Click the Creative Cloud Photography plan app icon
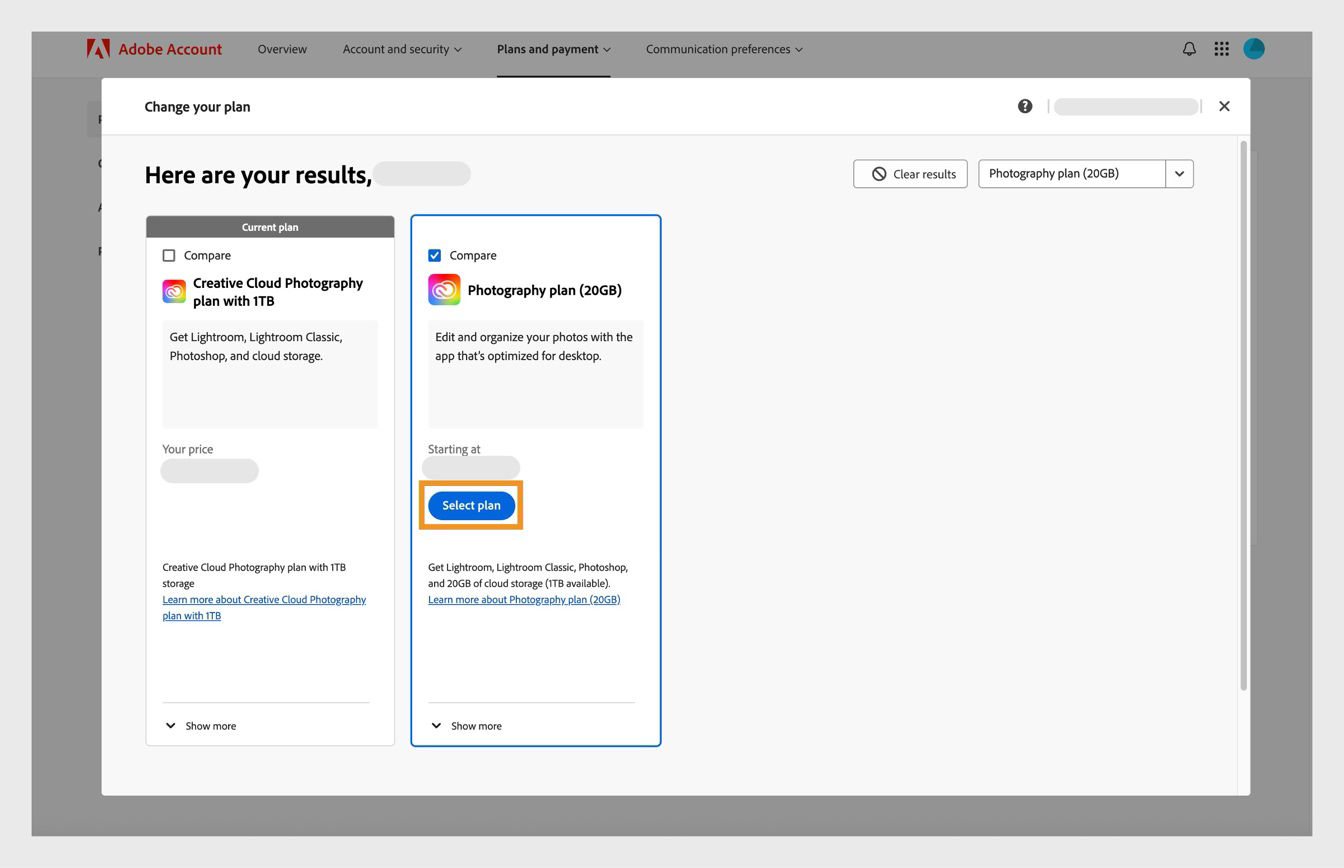1344x868 pixels. tap(173, 291)
